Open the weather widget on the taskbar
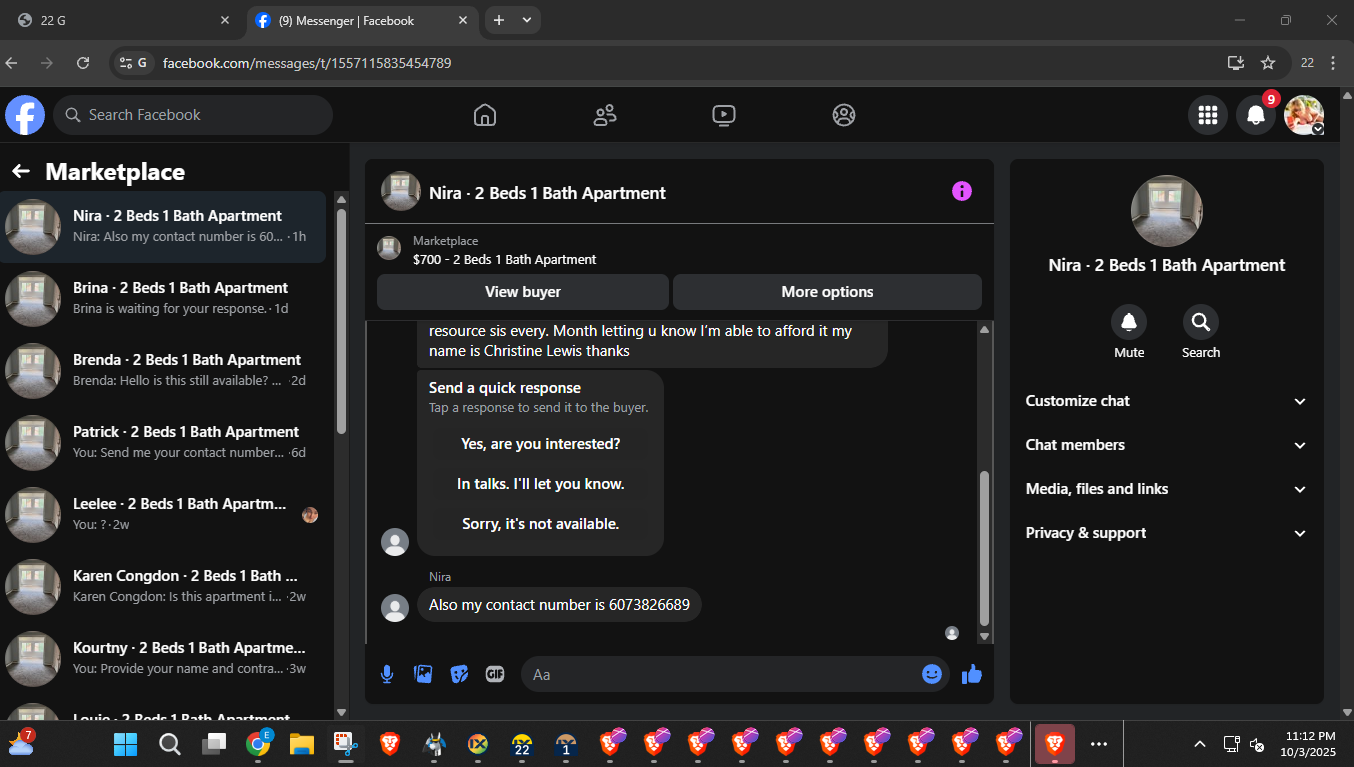The height and width of the screenshot is (767, 1354). 22,744
